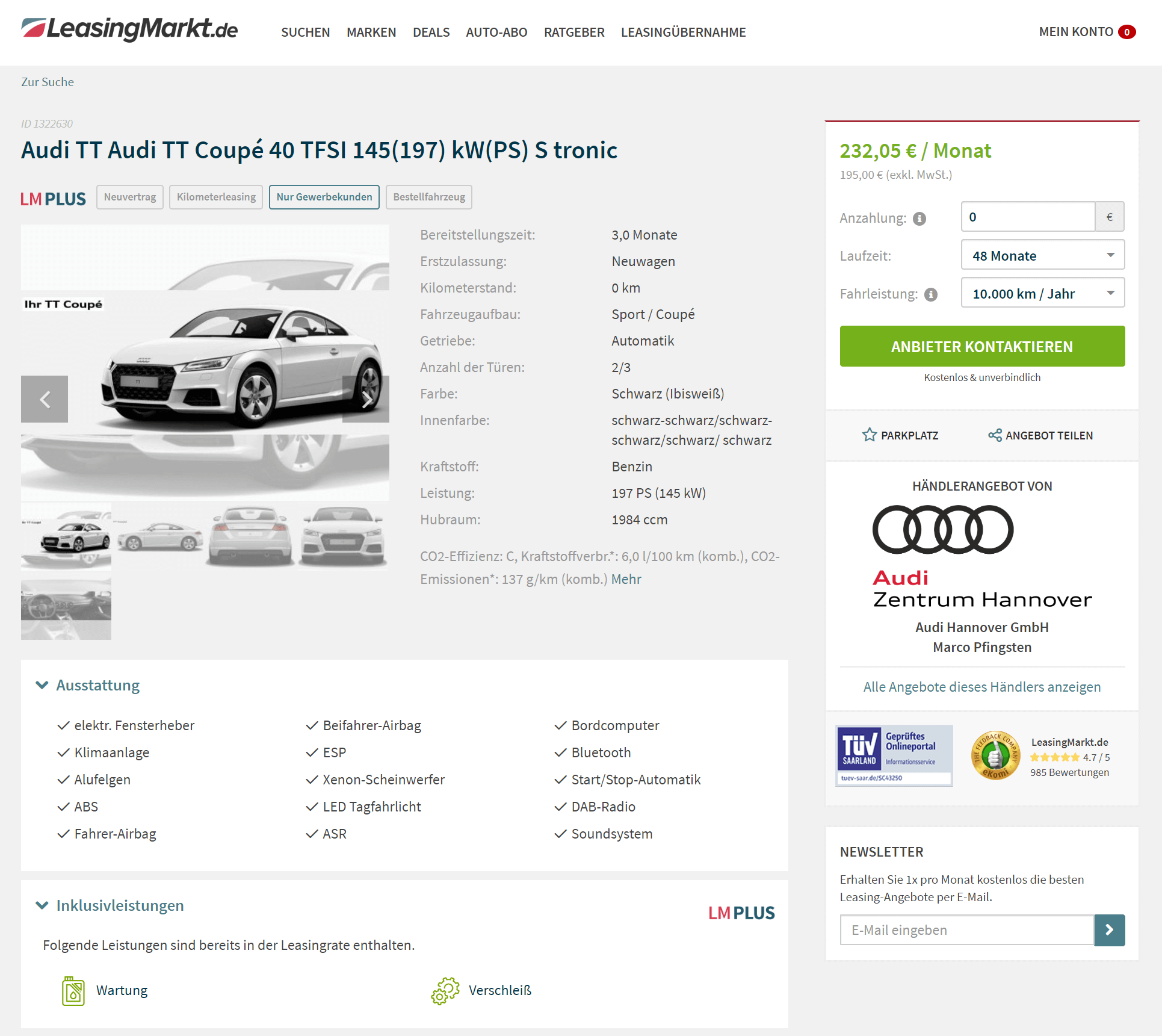The image size is (1162, 1036).
Task: Click the Xenon-Scheinwerfer equipment item
Action: click(x=383, y=780)
